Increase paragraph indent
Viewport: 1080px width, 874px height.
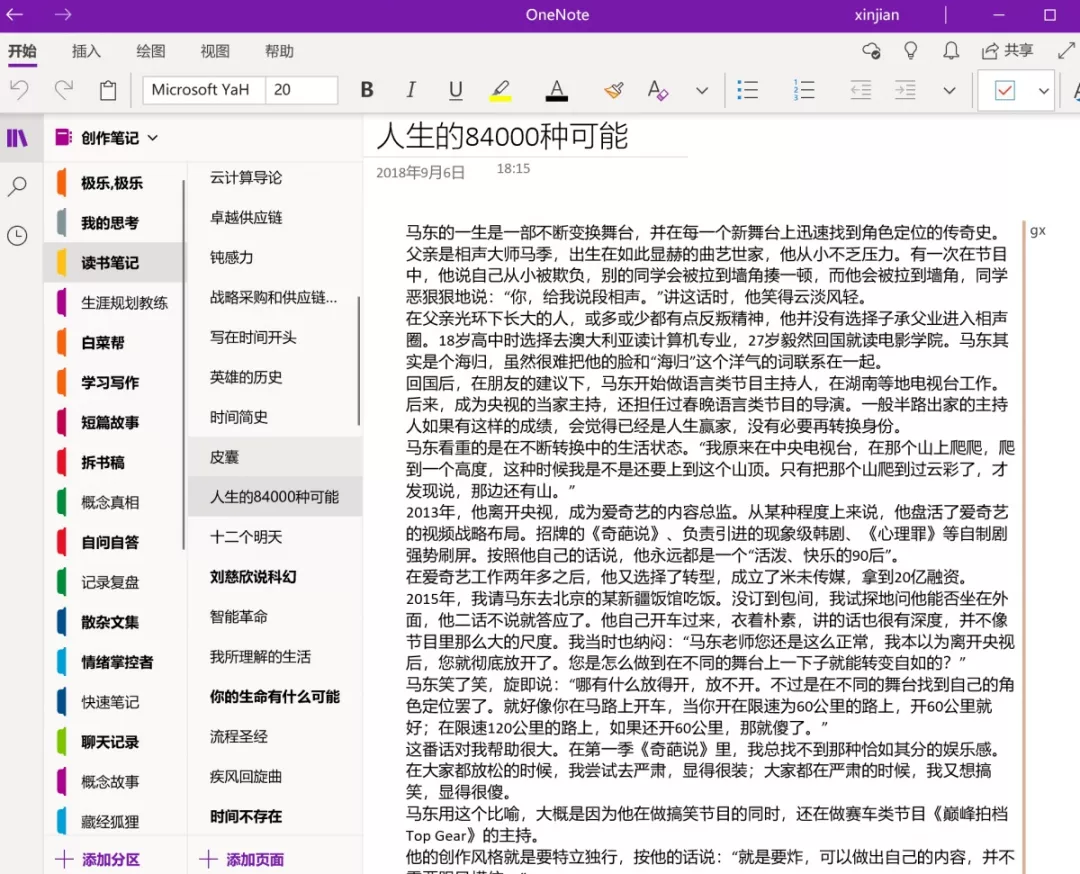tap(904, 90)
